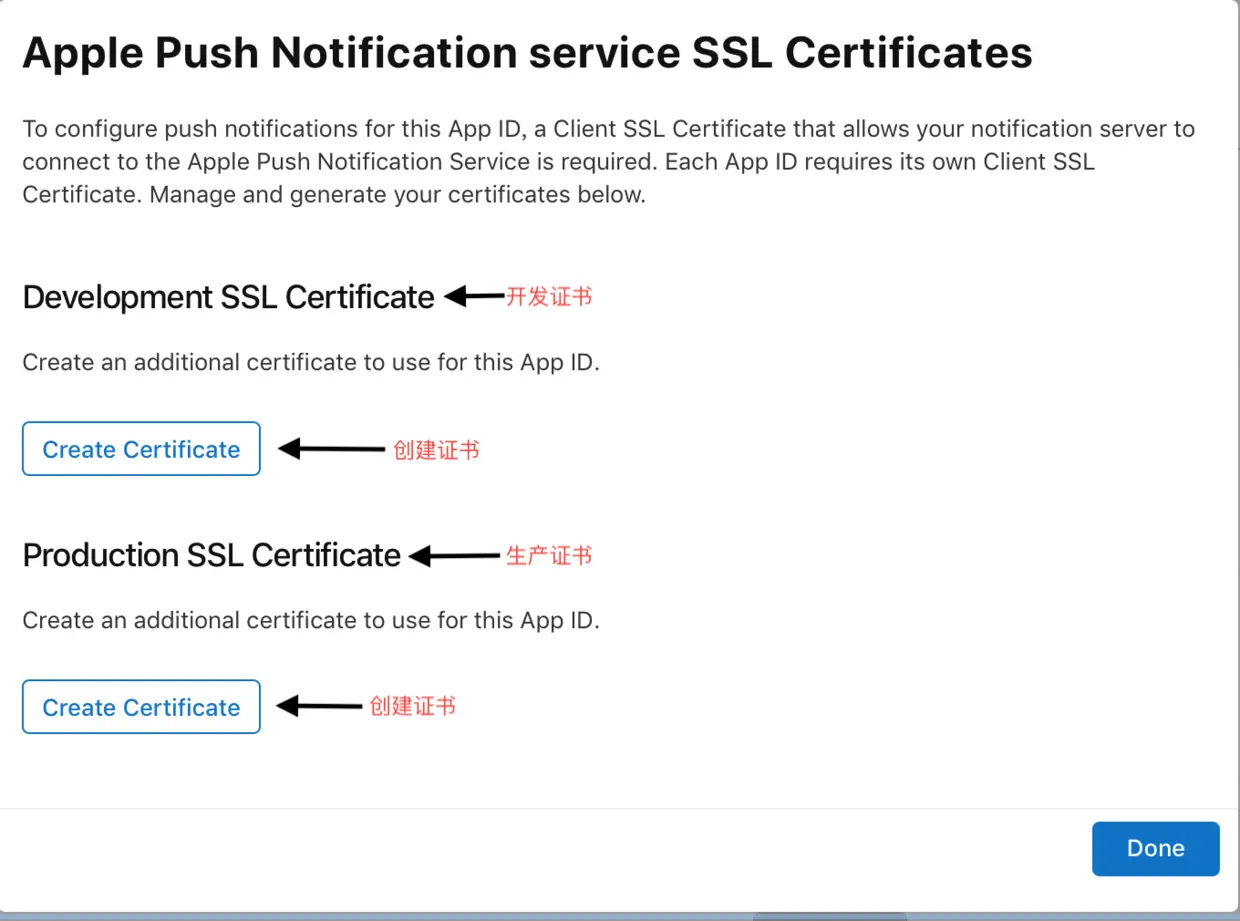Click Create Certificate under Production SSL Certificate
1240x921 pixels.
tap(141, 707)
